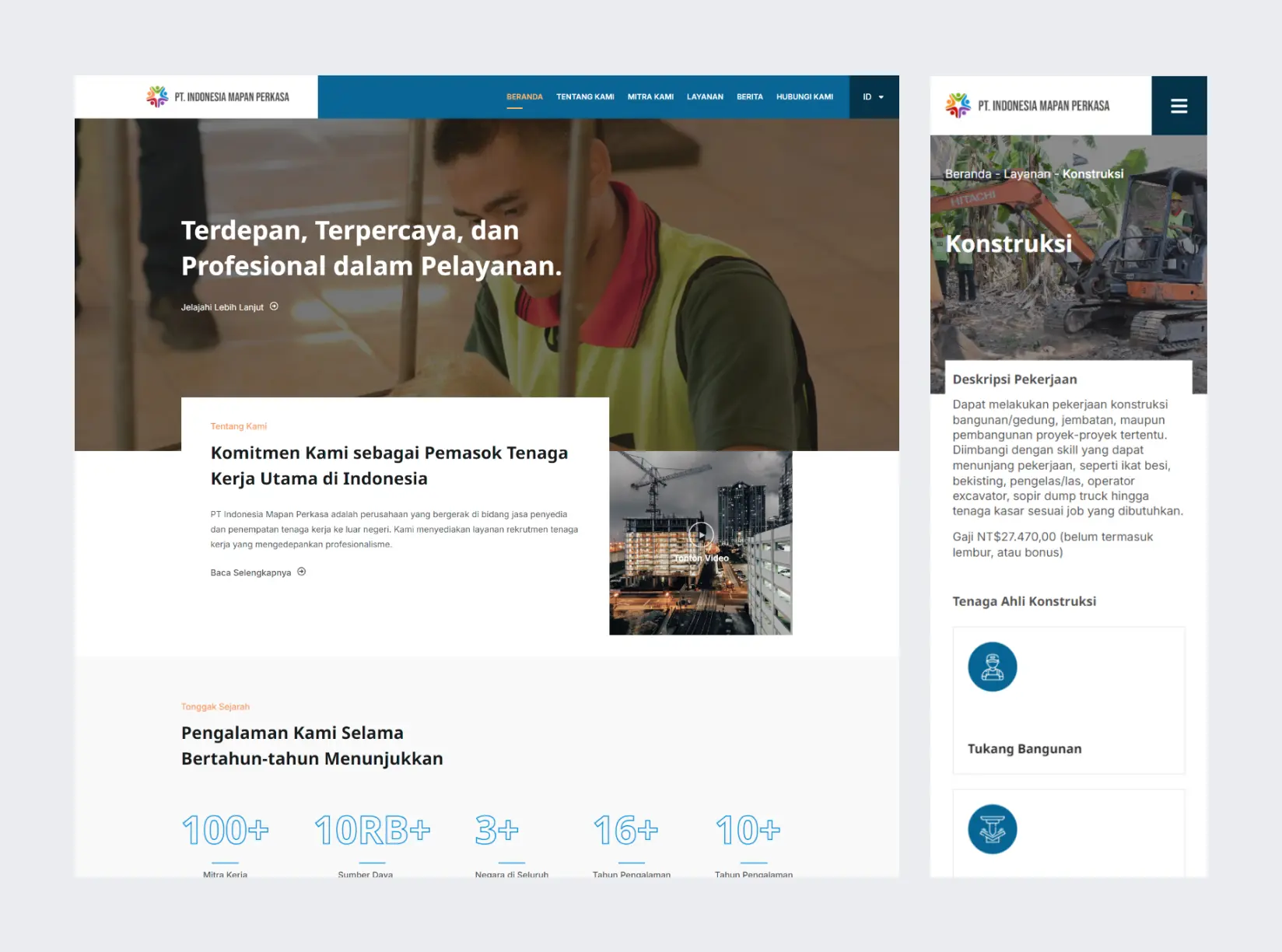Open Hubungi Kami contact page

[804, 97]
